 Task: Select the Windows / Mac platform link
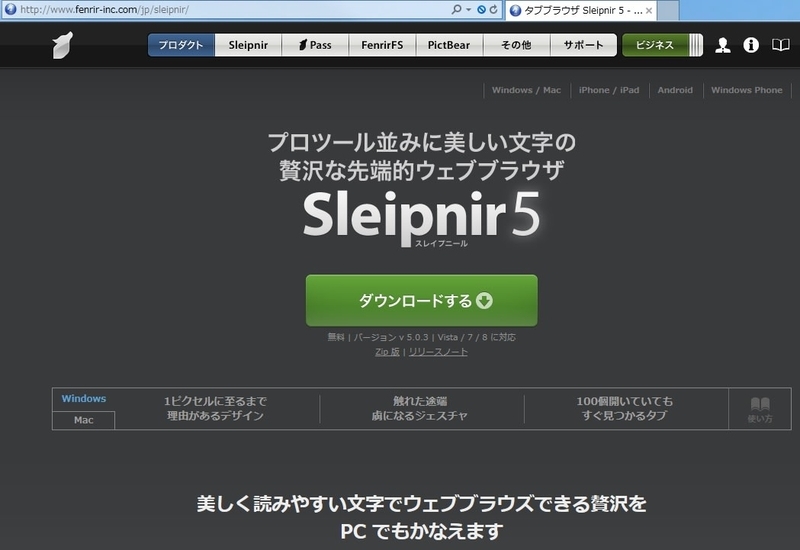click(x=526, y=90)
